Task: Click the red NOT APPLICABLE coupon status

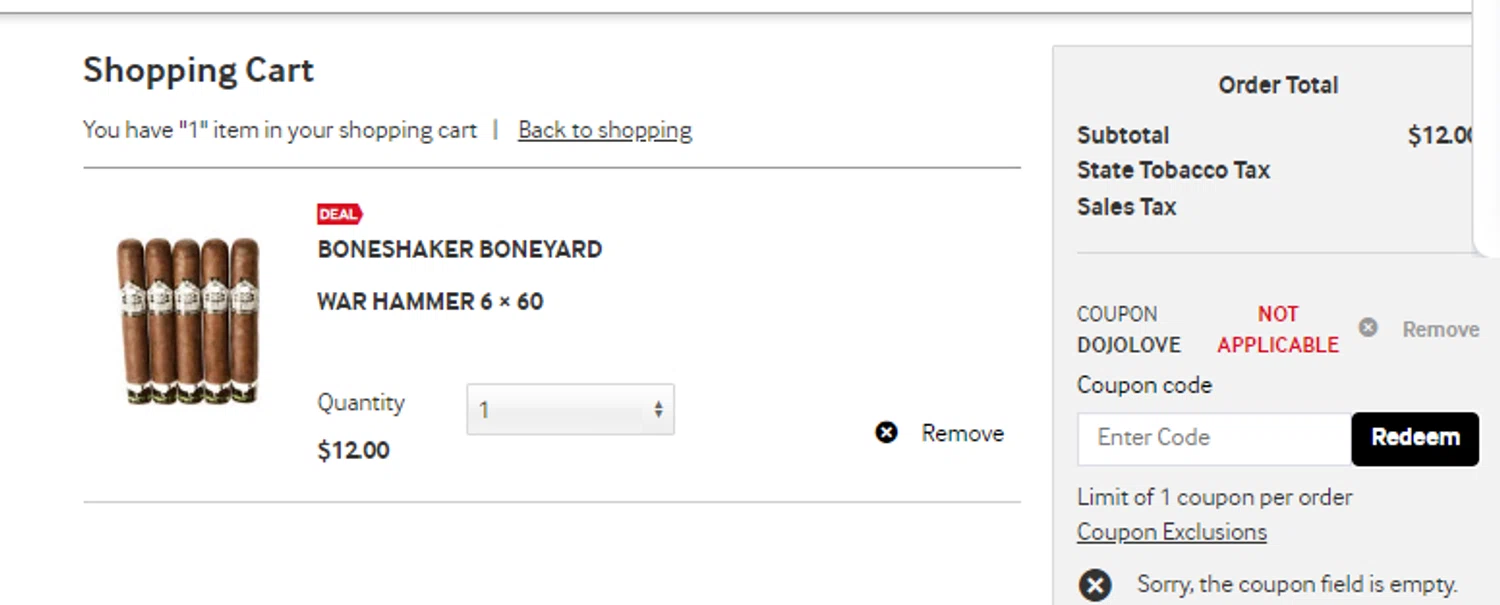Action: click(1277, 329)
